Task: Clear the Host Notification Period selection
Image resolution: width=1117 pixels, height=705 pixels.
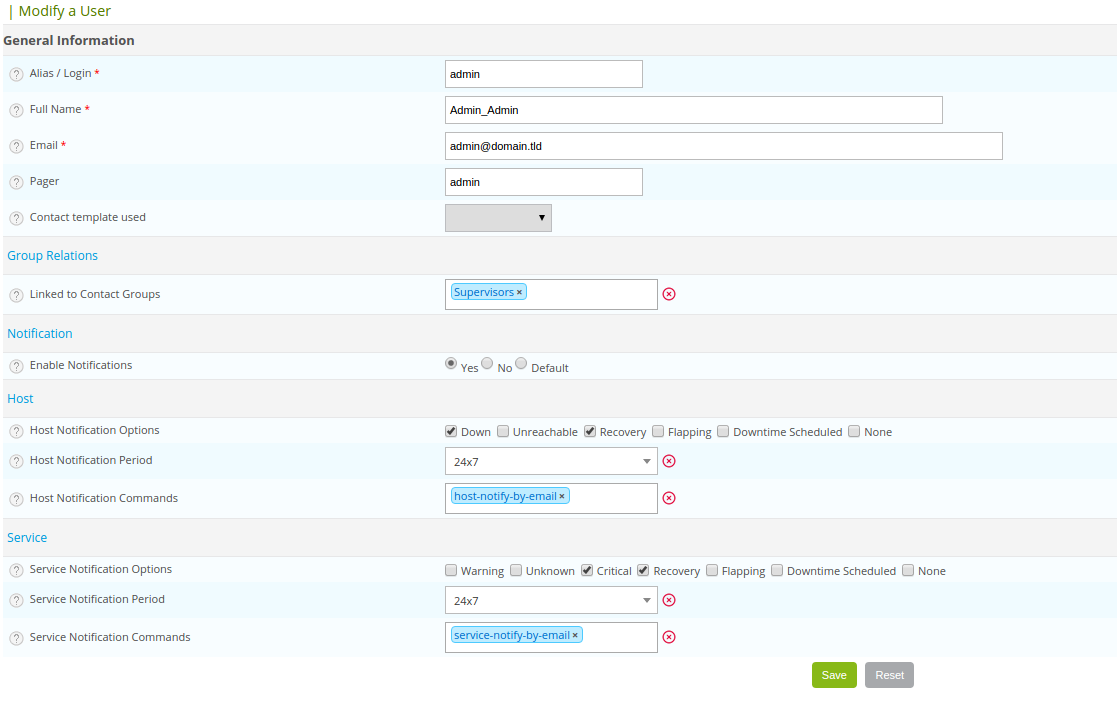Action: (x=669, y=461)
